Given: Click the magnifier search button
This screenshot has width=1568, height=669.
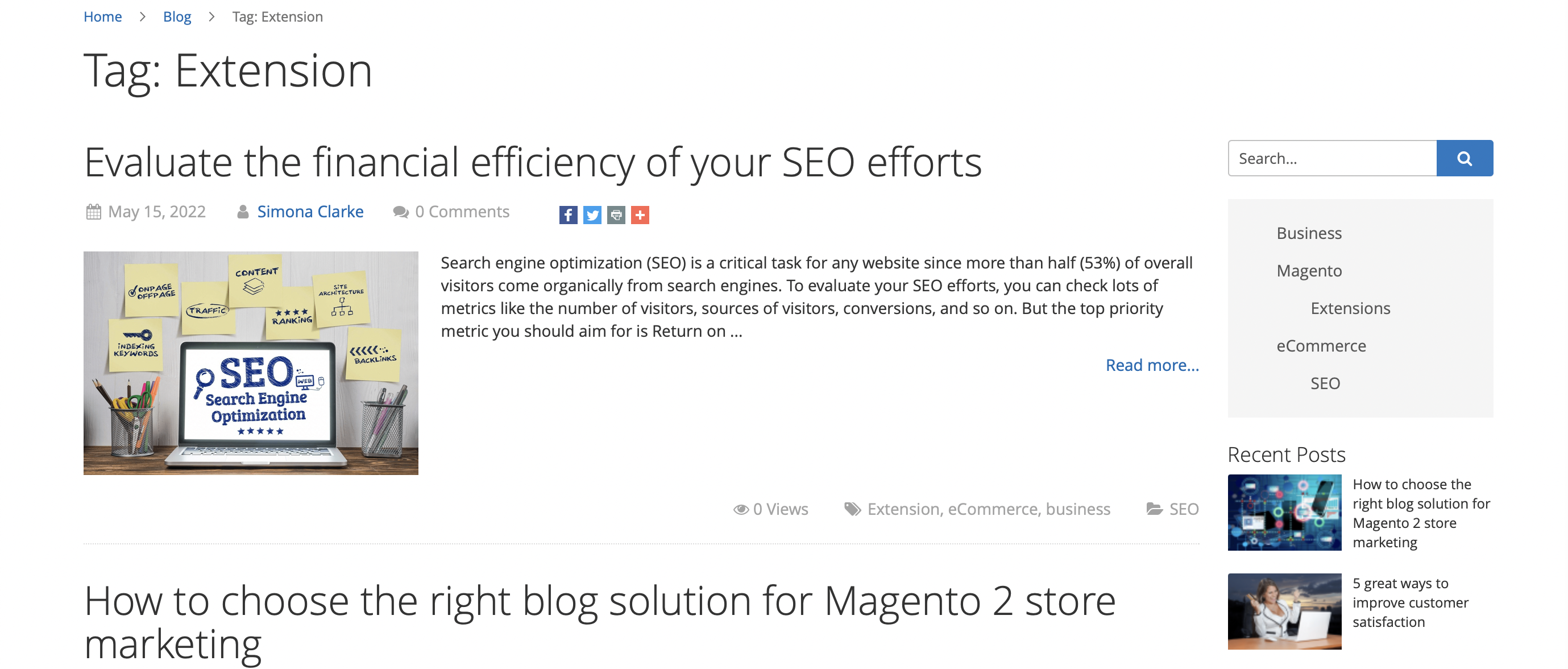Looking at the screenshot, I should tap(1465, 158).
